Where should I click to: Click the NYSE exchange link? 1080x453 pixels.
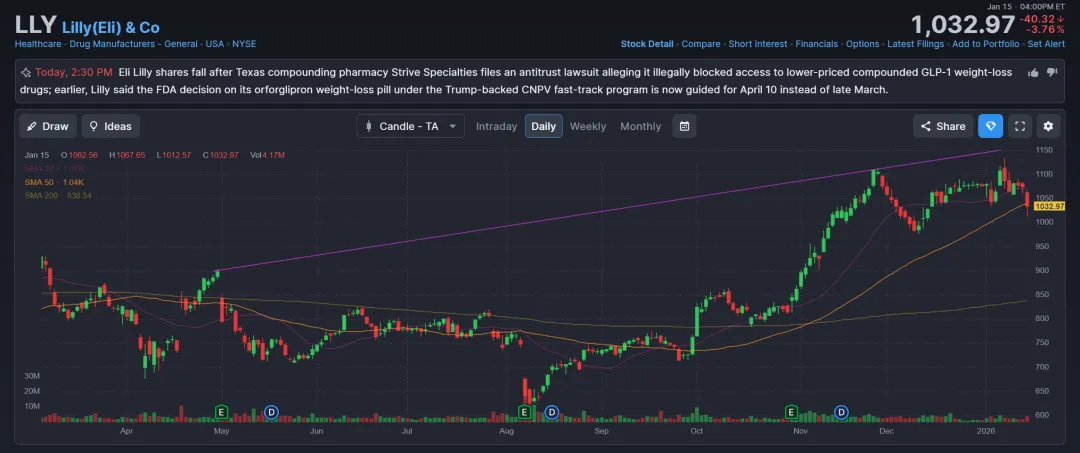(x=244, y=44)
